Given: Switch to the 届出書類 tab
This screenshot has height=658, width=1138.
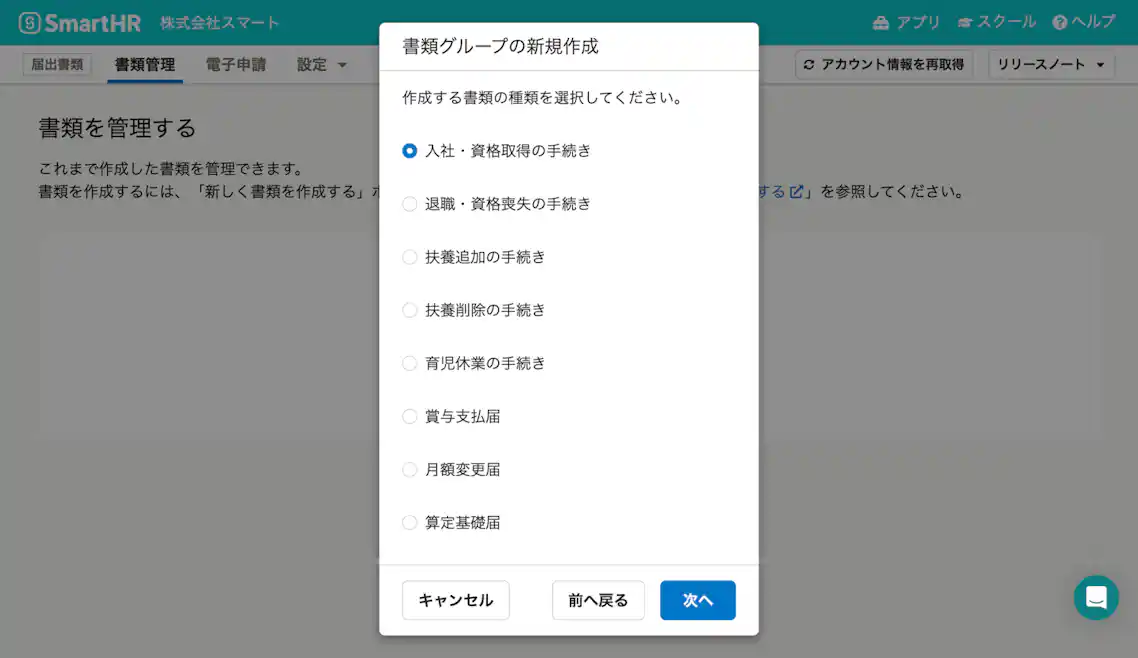Looking at the screenshot, I should [56, 64].
